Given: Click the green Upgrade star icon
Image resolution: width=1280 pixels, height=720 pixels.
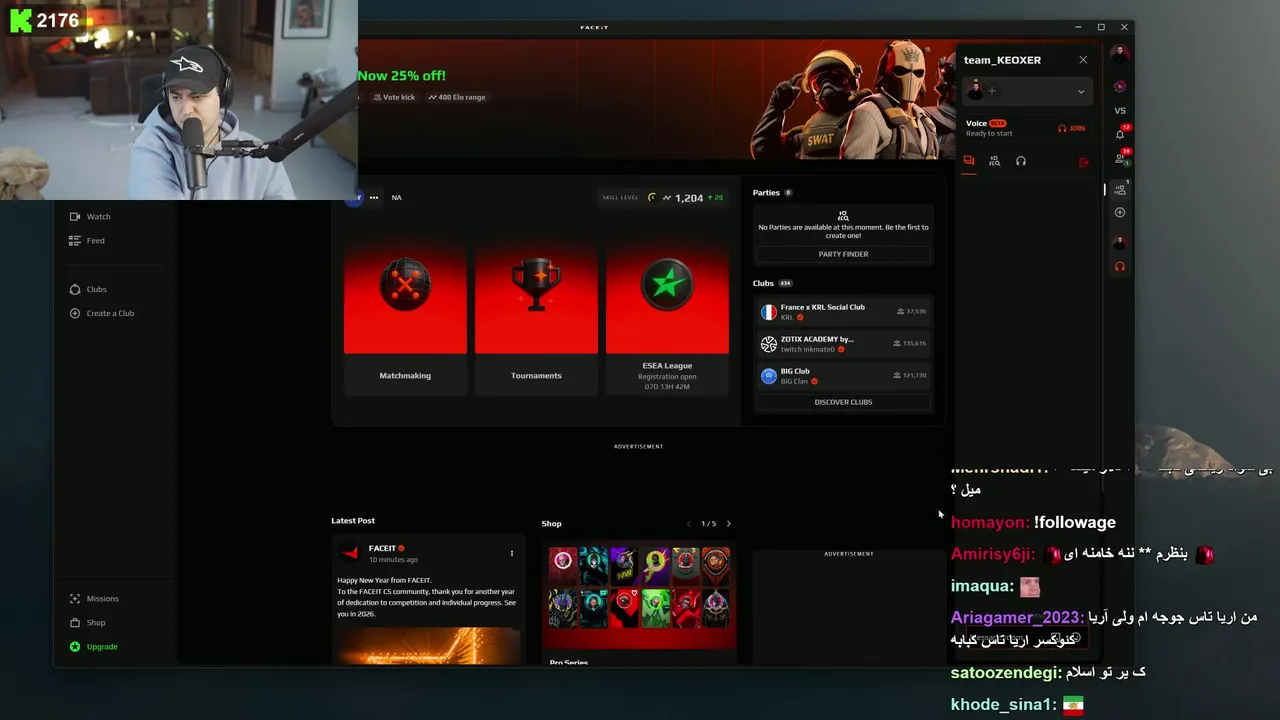Looking at the screenshot, I should tap(75, 646).
